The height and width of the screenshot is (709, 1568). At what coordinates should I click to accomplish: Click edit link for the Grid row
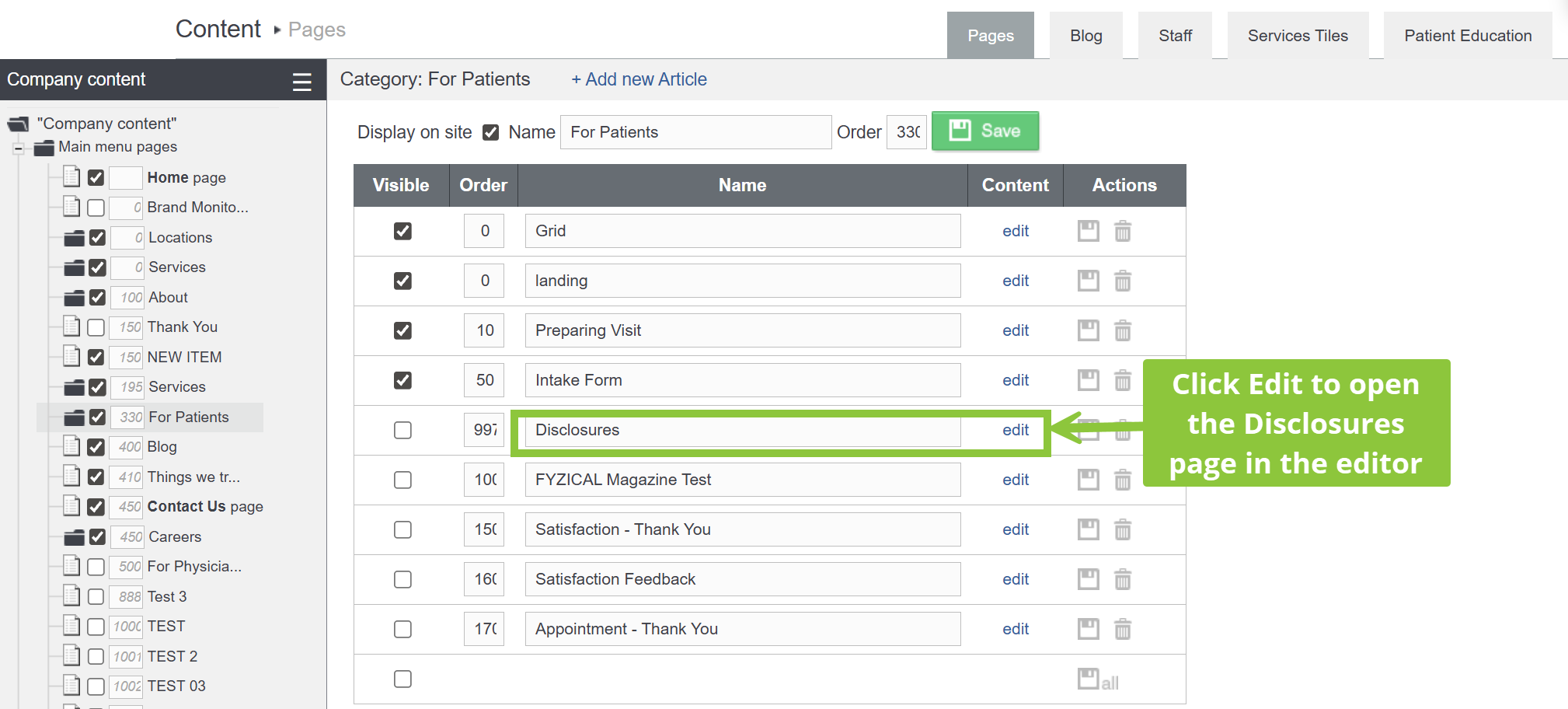(x=1016, y=231)
